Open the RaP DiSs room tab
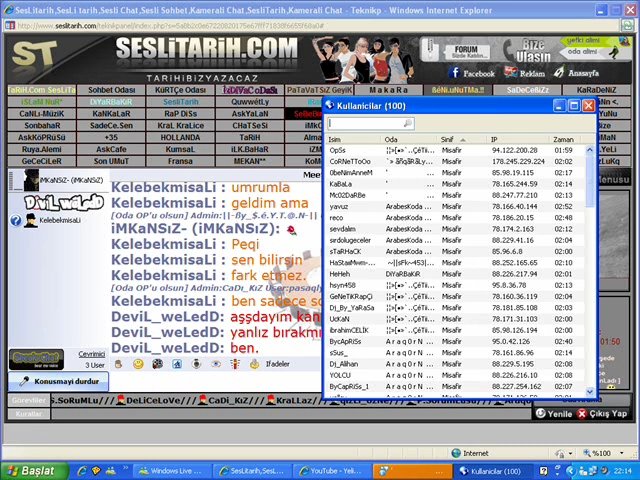The width and height of the screenshot is (640, 480). coord(180,113)
